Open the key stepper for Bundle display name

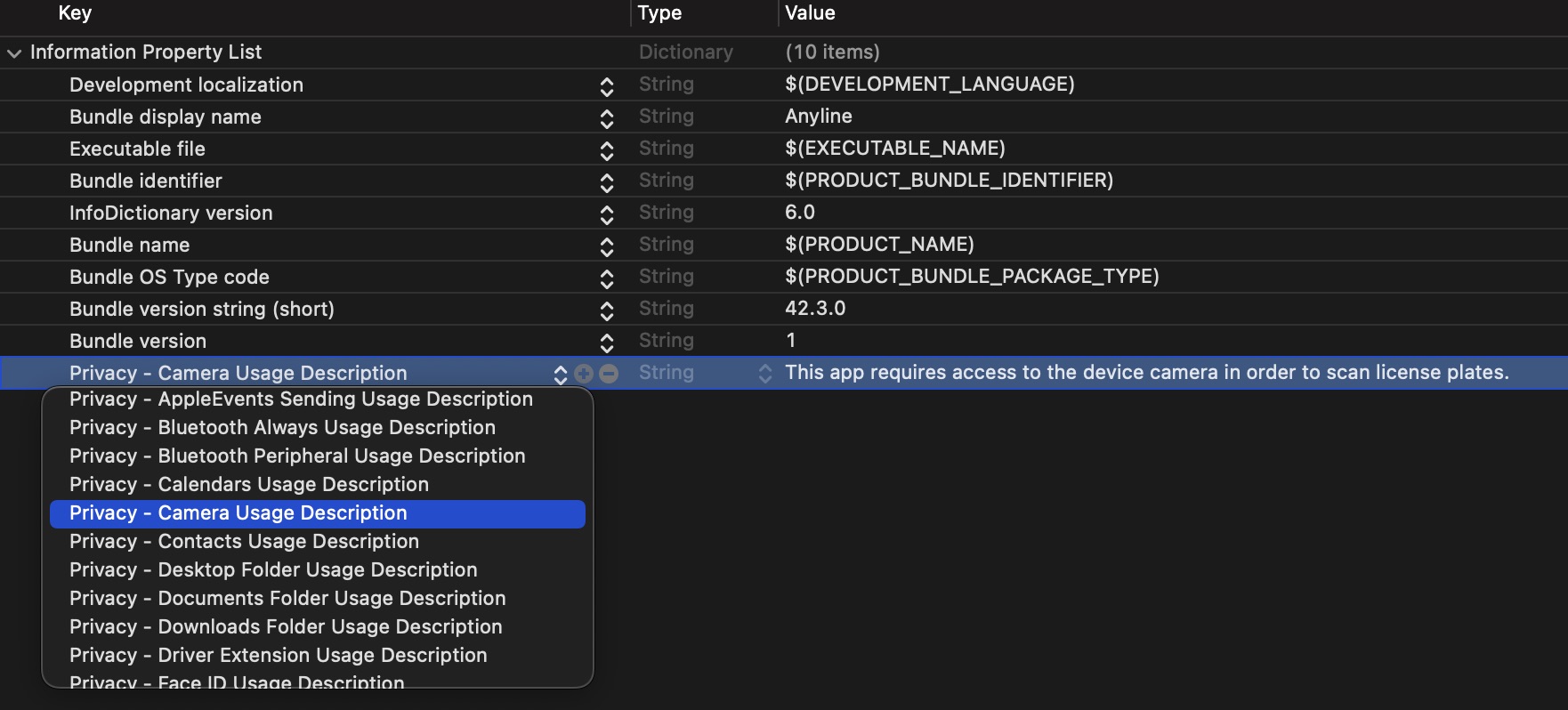pyautogui.click(x=607, y=118)
